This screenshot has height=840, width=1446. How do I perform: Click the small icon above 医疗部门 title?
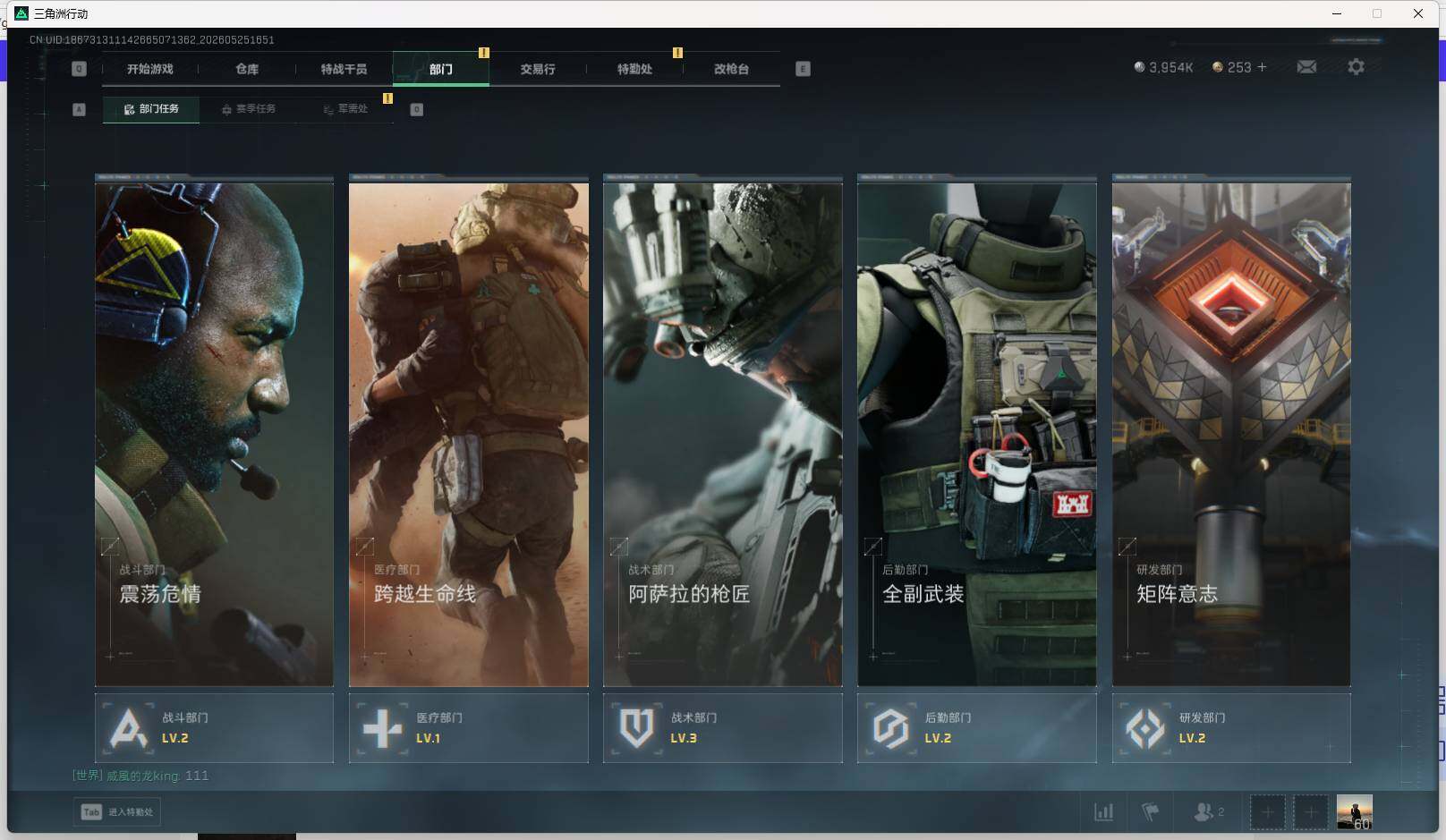364,546
